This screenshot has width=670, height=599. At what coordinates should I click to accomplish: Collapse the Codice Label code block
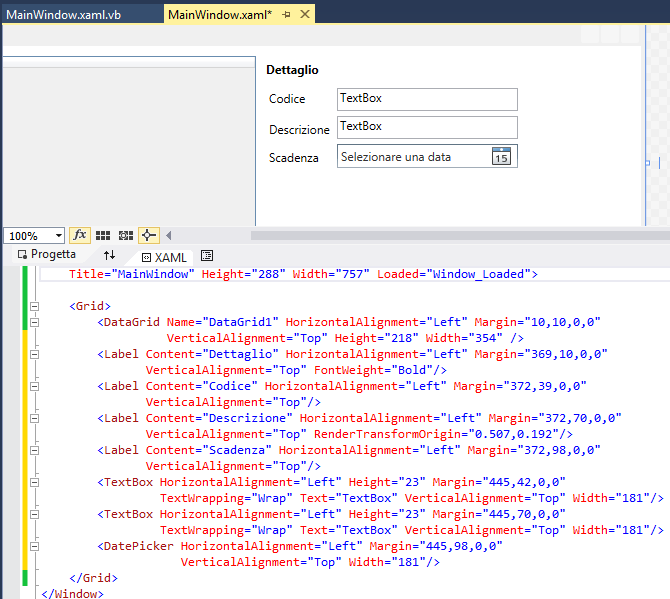click(x=35, y=386)
